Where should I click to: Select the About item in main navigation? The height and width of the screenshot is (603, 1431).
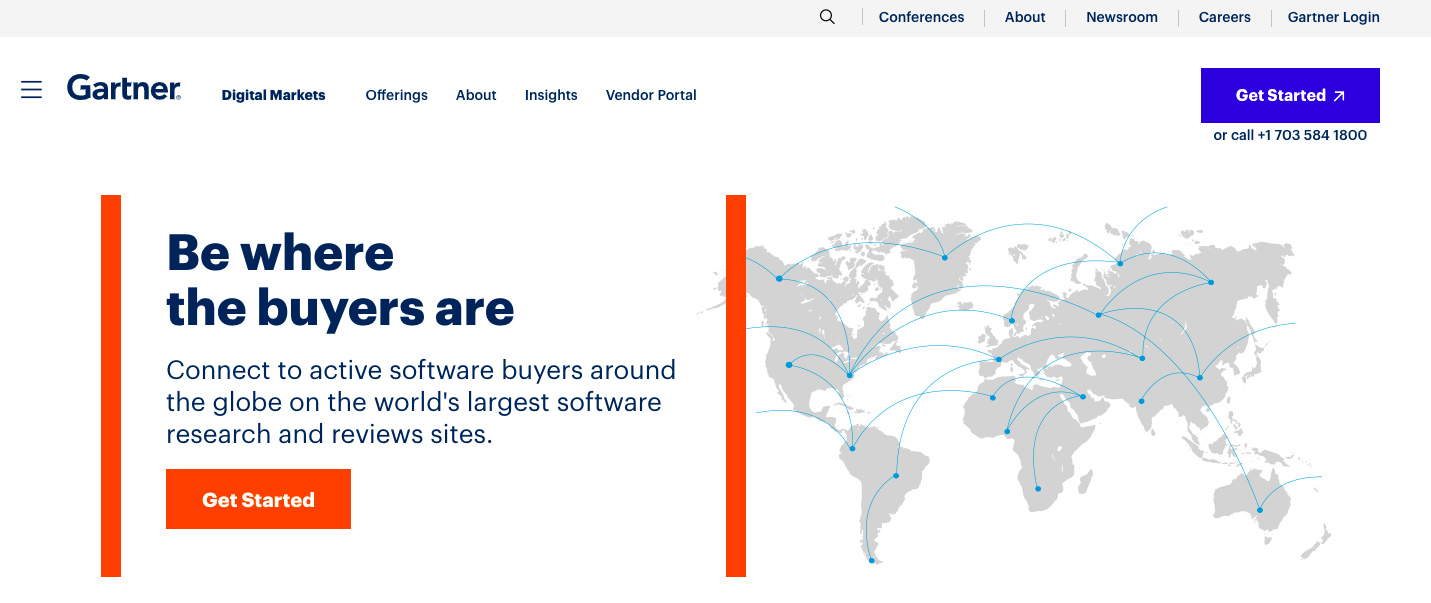pyautogui.click(x=476, y=95)
